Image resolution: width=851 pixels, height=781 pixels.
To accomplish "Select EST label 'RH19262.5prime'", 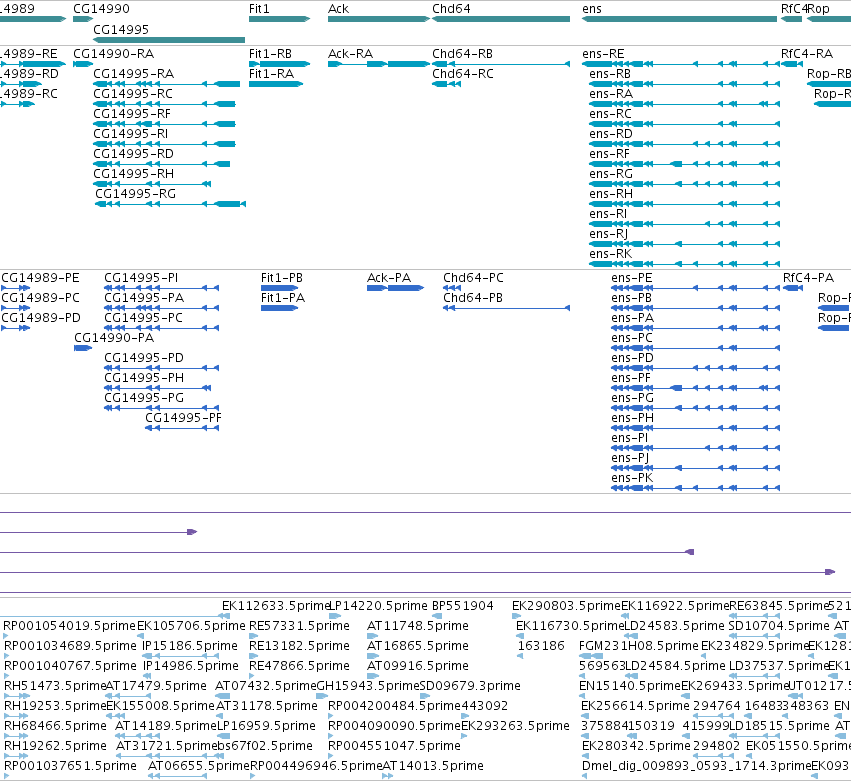I will click(x=55, y=746).
